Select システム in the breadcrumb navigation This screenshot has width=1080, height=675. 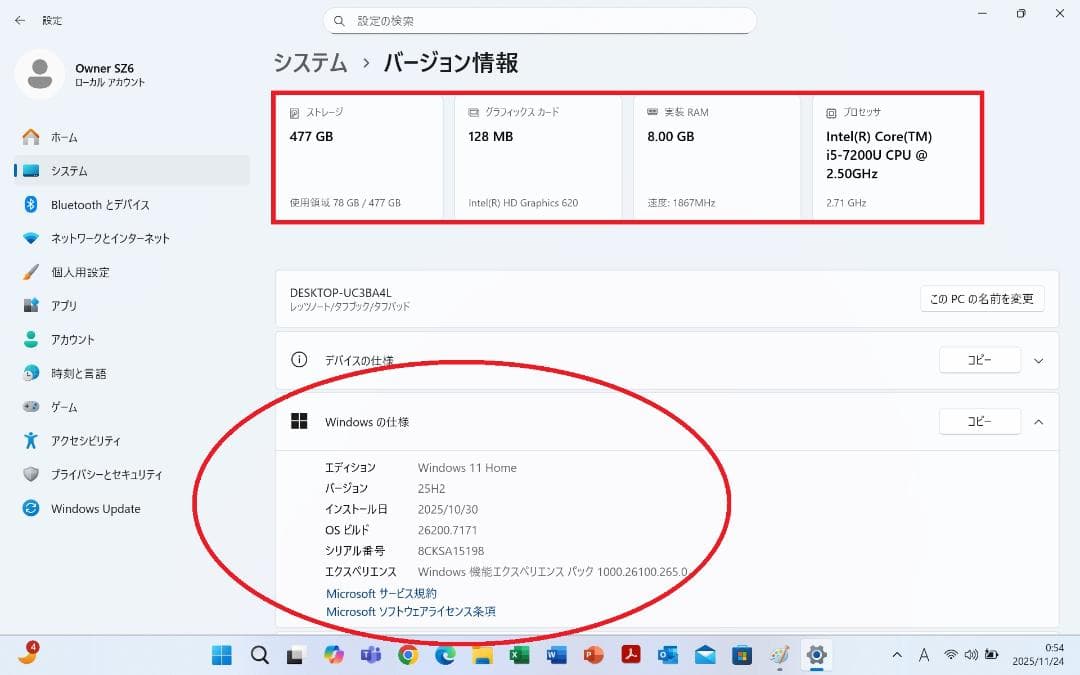point(309,62)
